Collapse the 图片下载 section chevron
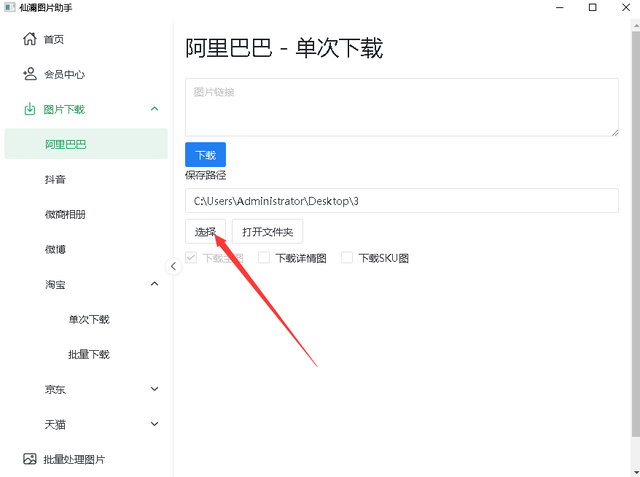640x477 pixels. 154,109
